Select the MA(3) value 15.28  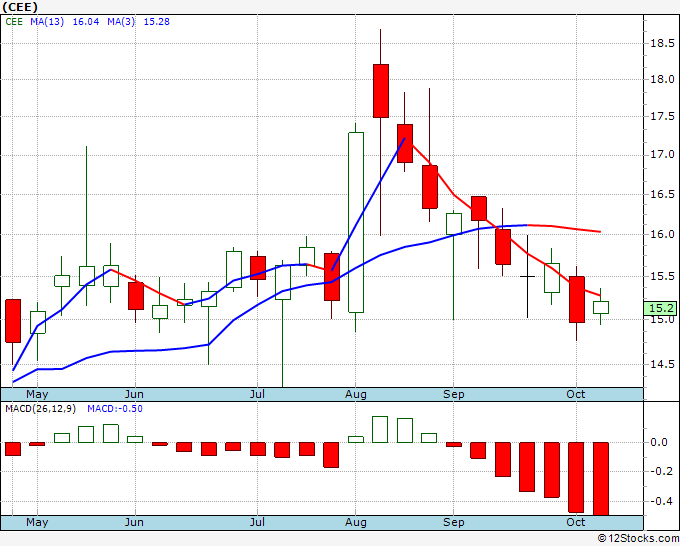157,22
